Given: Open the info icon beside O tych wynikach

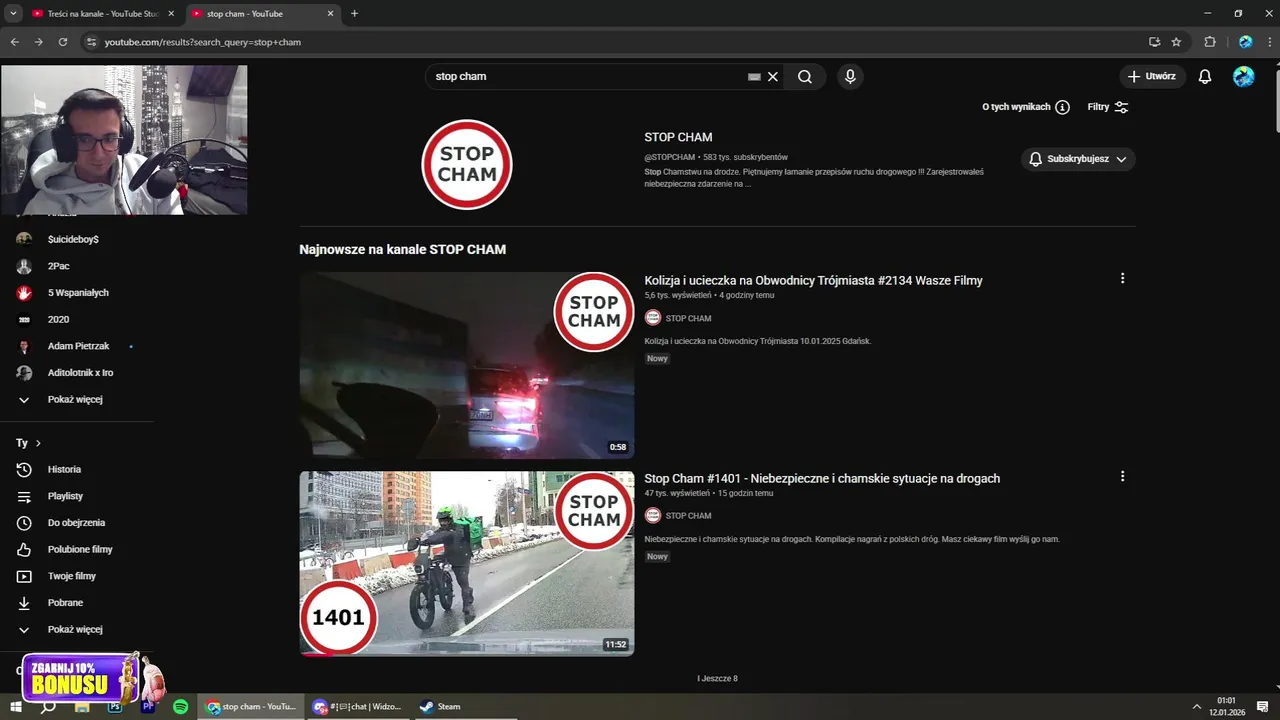Looking at the screenshot, I should (1062, 107).
